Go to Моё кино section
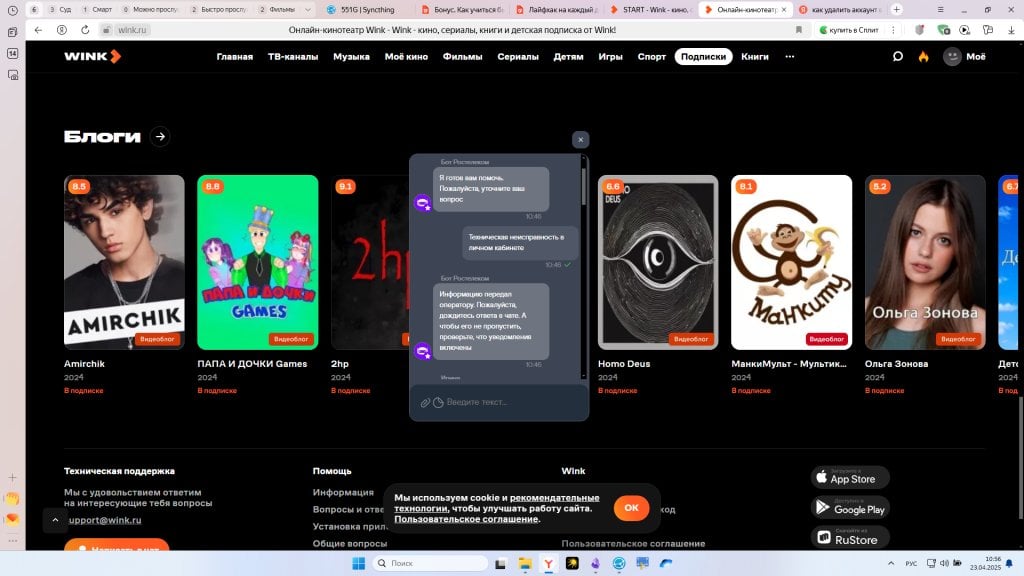 (406, 57)
